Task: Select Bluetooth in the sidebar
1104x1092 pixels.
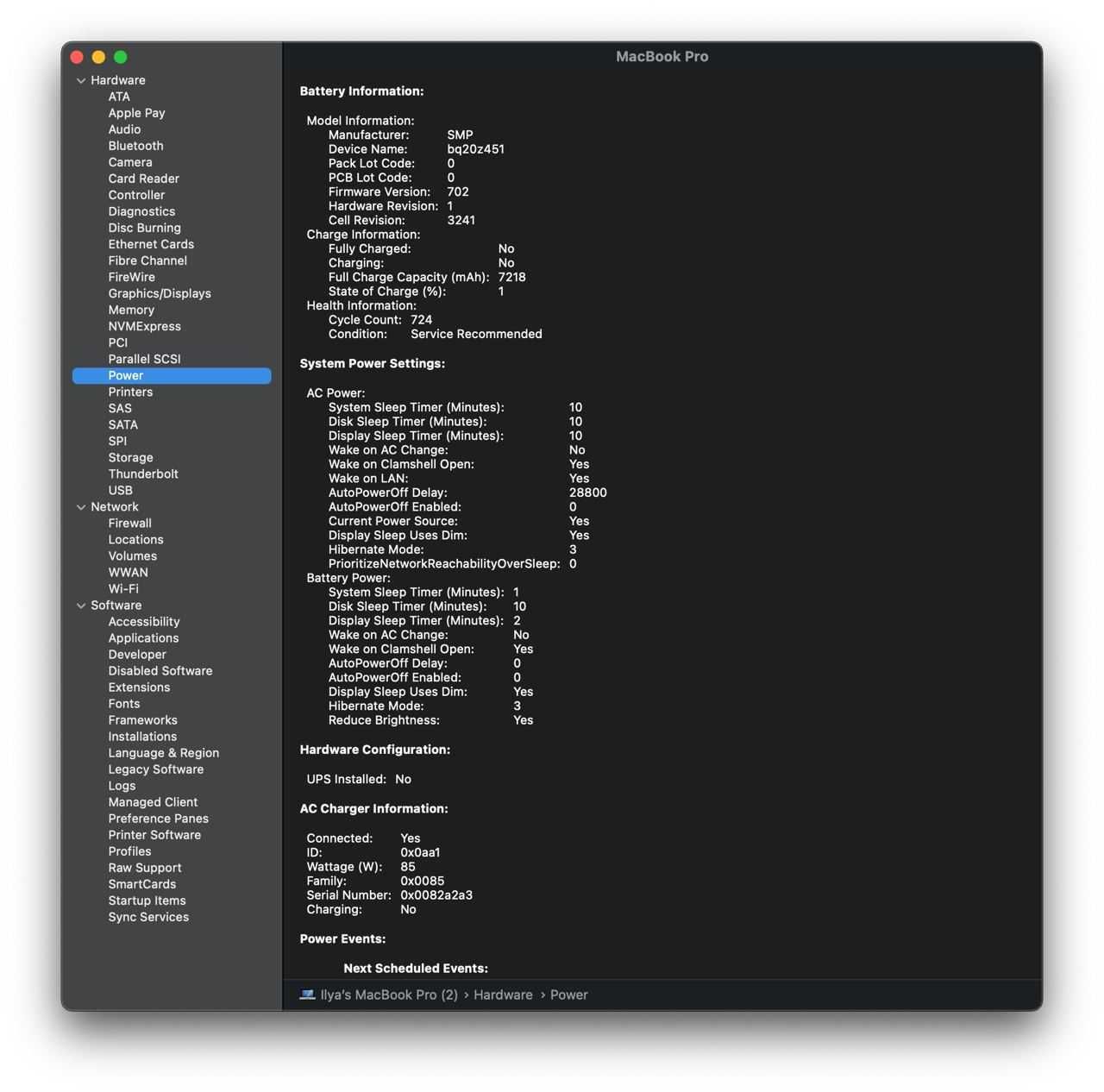Action: 135,146
